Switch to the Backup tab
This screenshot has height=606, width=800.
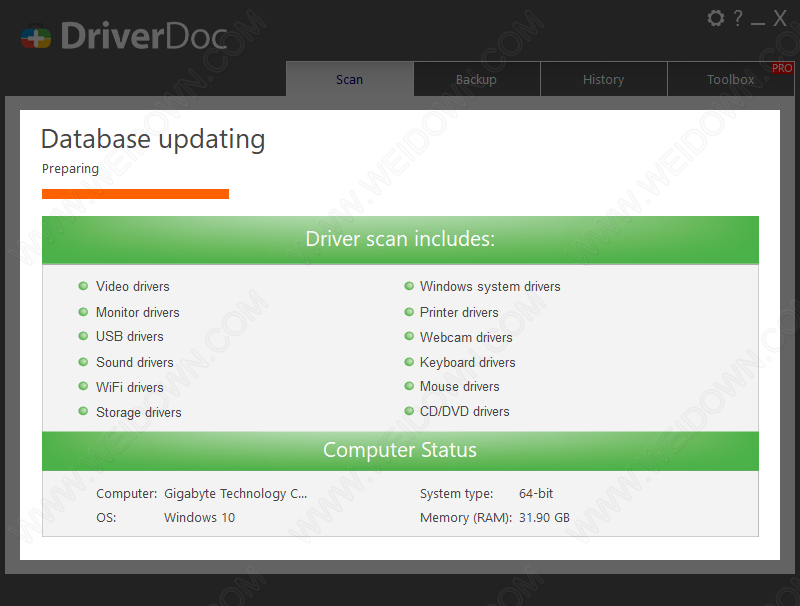tap(477, 79)
